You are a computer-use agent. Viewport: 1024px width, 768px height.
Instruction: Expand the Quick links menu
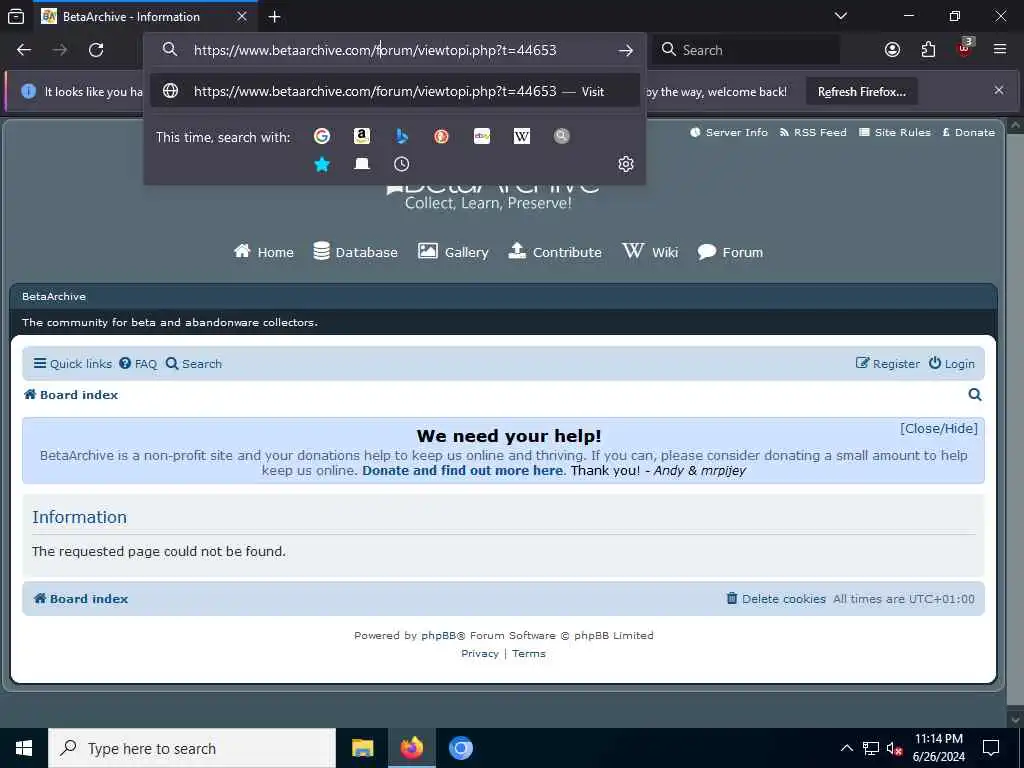tap(73, 364)
